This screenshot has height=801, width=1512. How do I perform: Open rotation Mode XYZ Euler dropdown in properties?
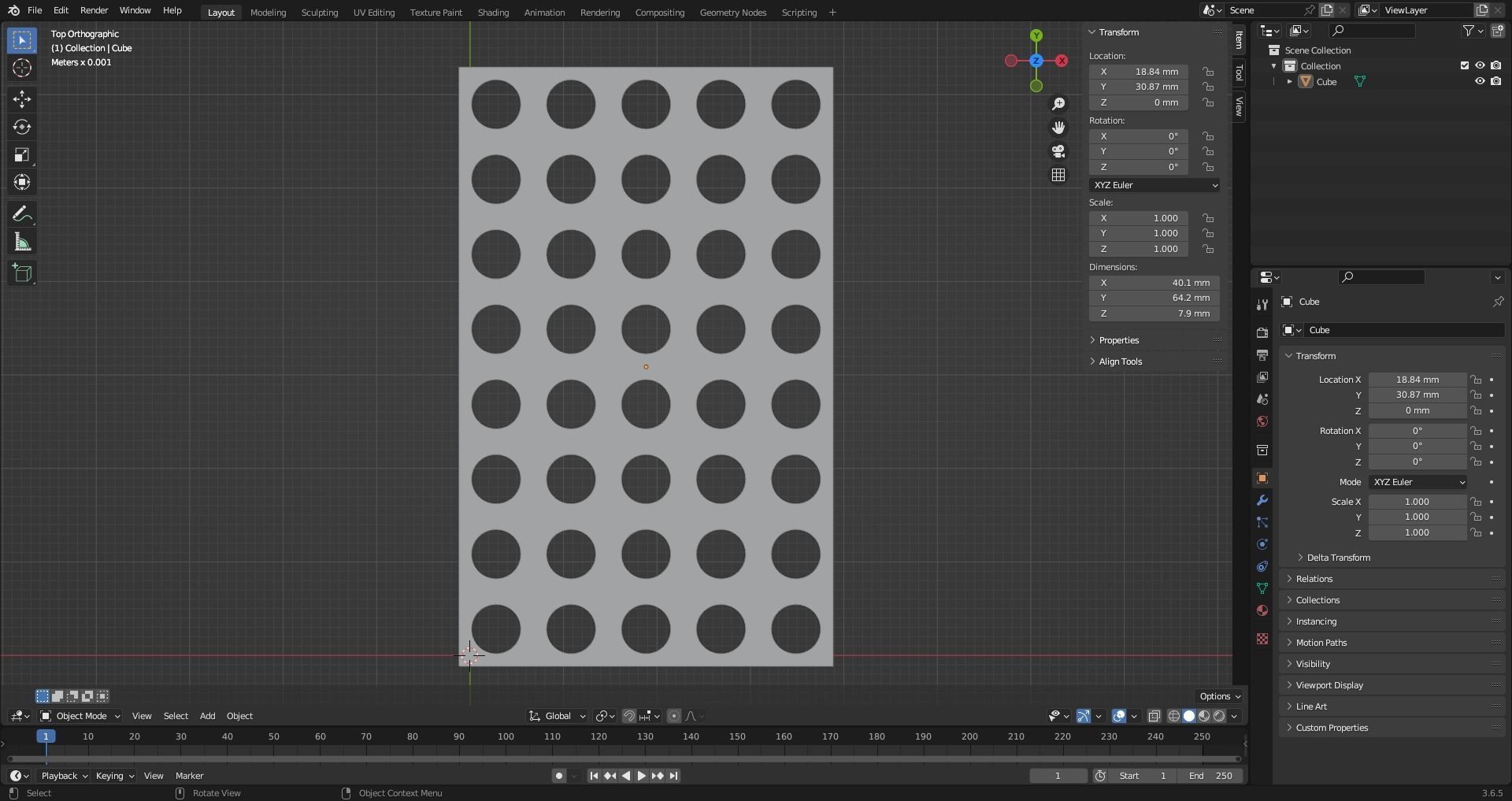point(1417,482)
